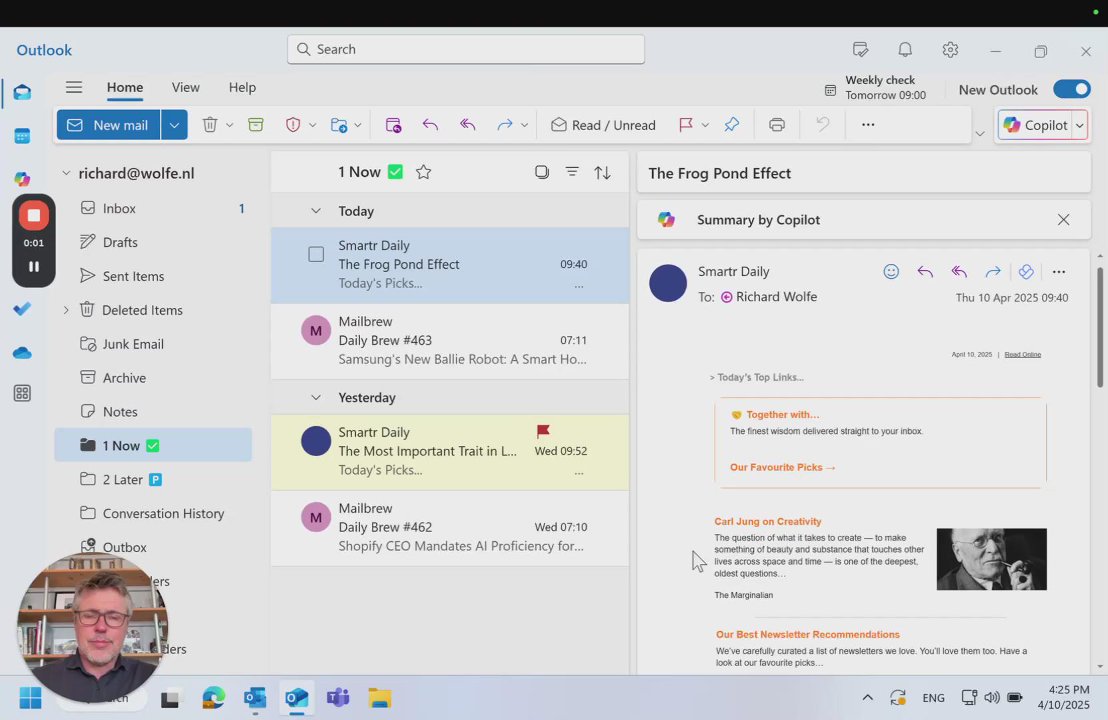Image resolution: width=1108 pixels, height=720 pixels.
Task: Expand the ribbon with the chevron
Action: coord(979,134)
